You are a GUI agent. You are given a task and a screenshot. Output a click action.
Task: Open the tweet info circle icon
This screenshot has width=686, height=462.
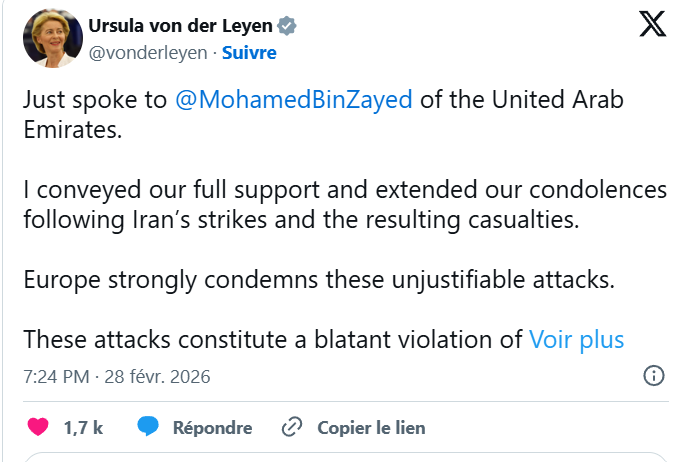click(x=652, y=376)
